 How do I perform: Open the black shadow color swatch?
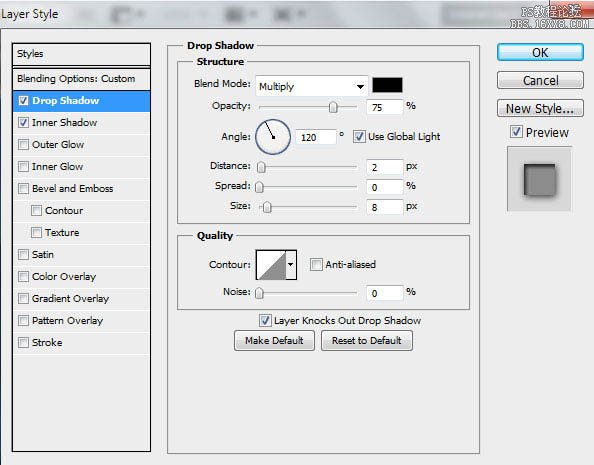[387, 85]
